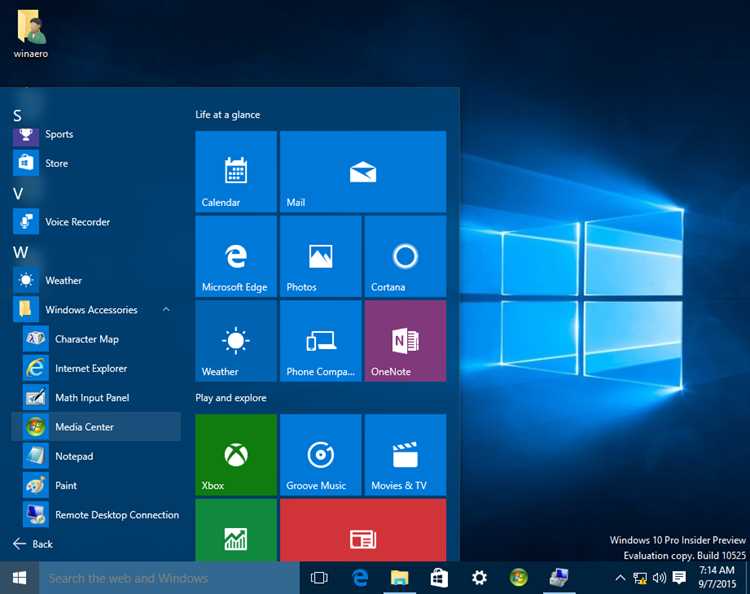This screenshot has height=594, width=750.
Task: Launch the OneNote tile
Action: (405, 341)
